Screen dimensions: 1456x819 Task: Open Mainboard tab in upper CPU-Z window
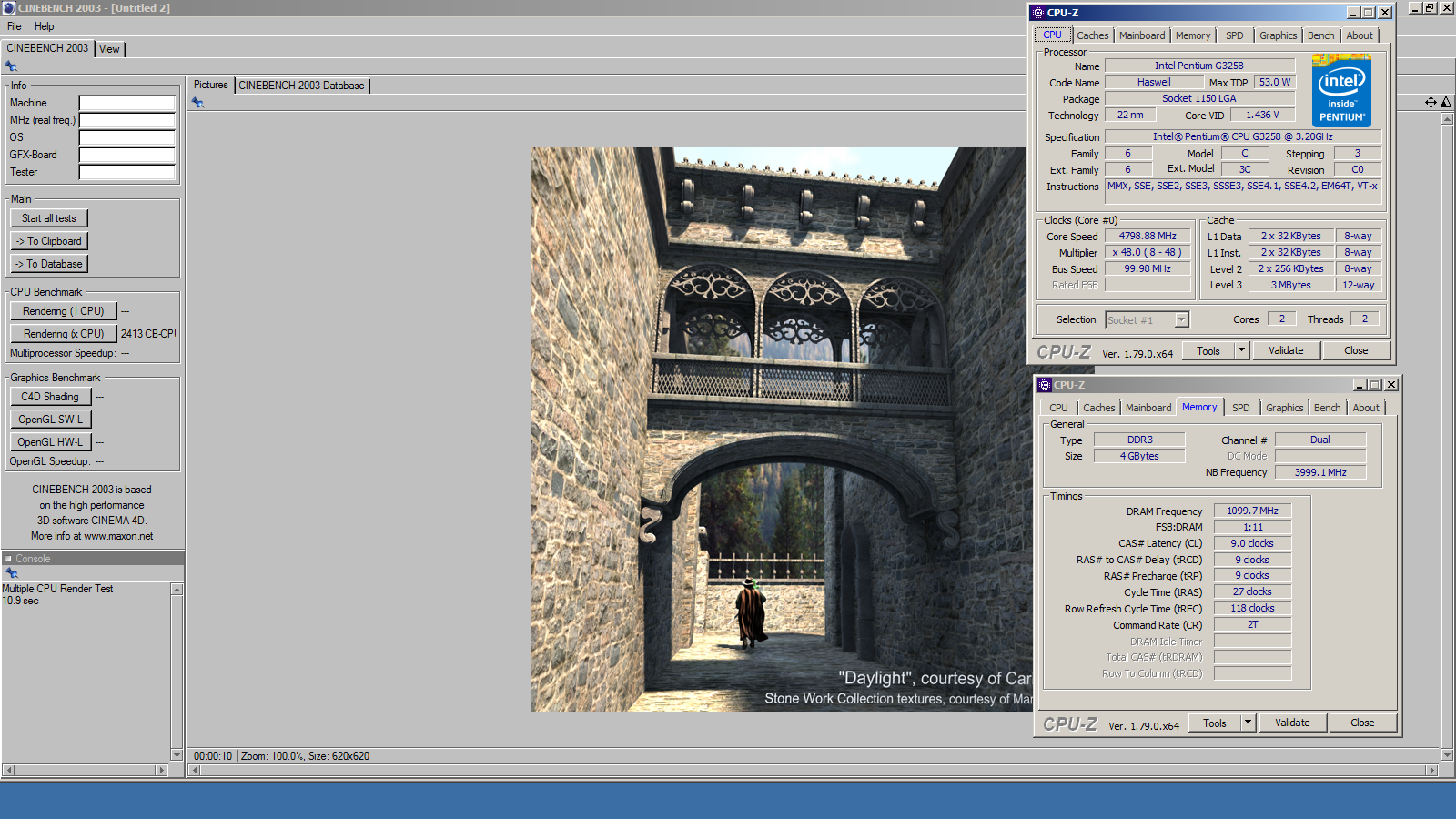(x=1142, y=35)
